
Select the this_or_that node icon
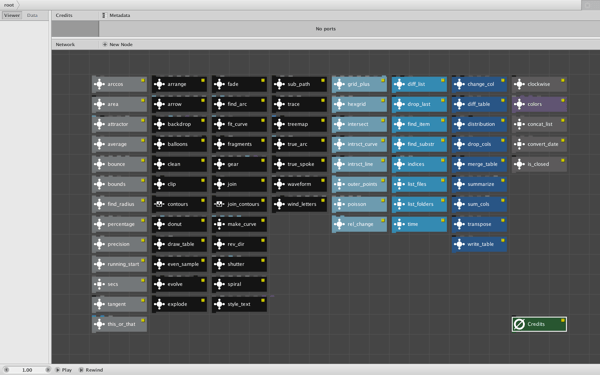point(99,324)
